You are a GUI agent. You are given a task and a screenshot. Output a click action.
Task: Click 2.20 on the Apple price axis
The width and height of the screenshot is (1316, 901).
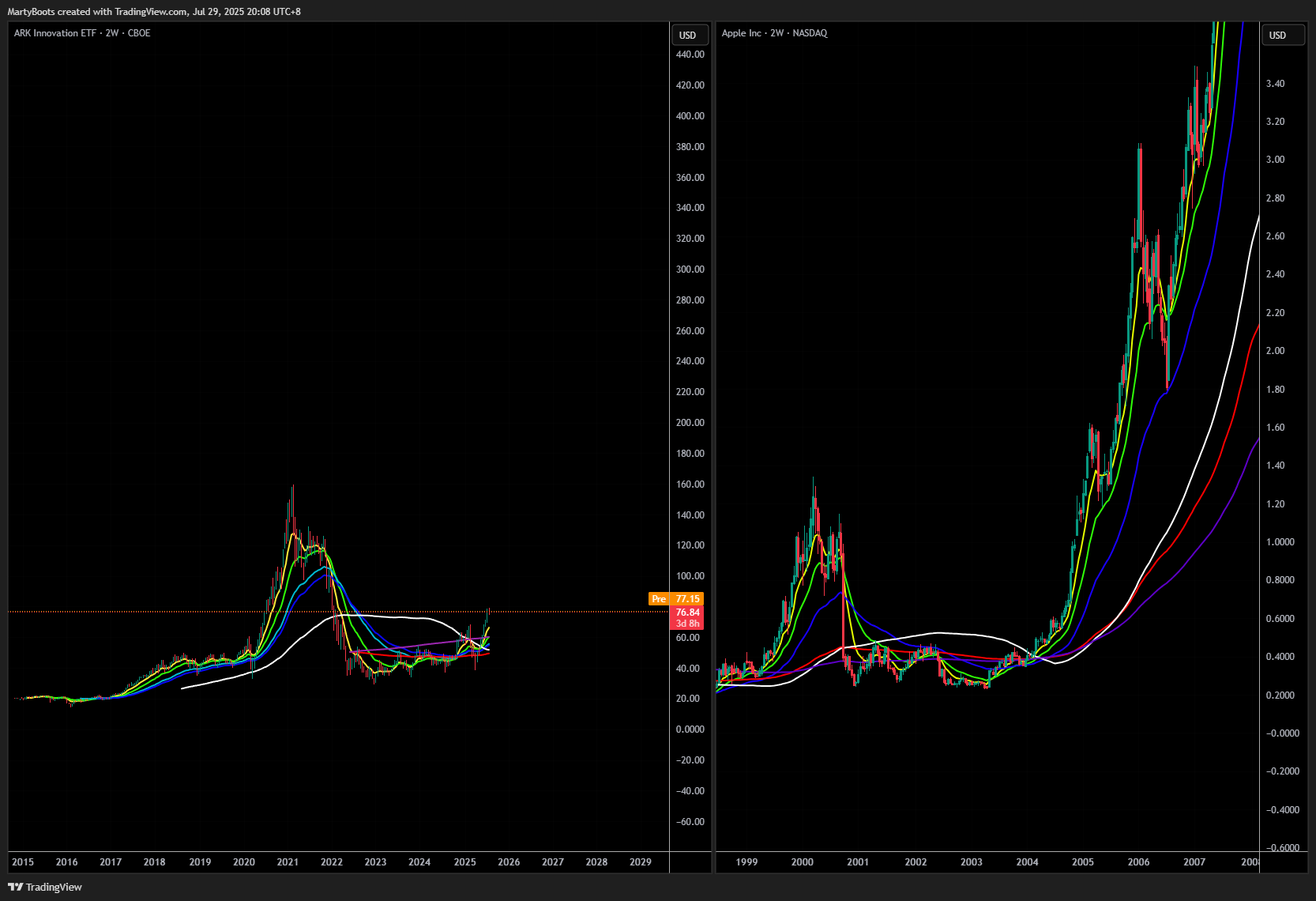point(1275,313)
